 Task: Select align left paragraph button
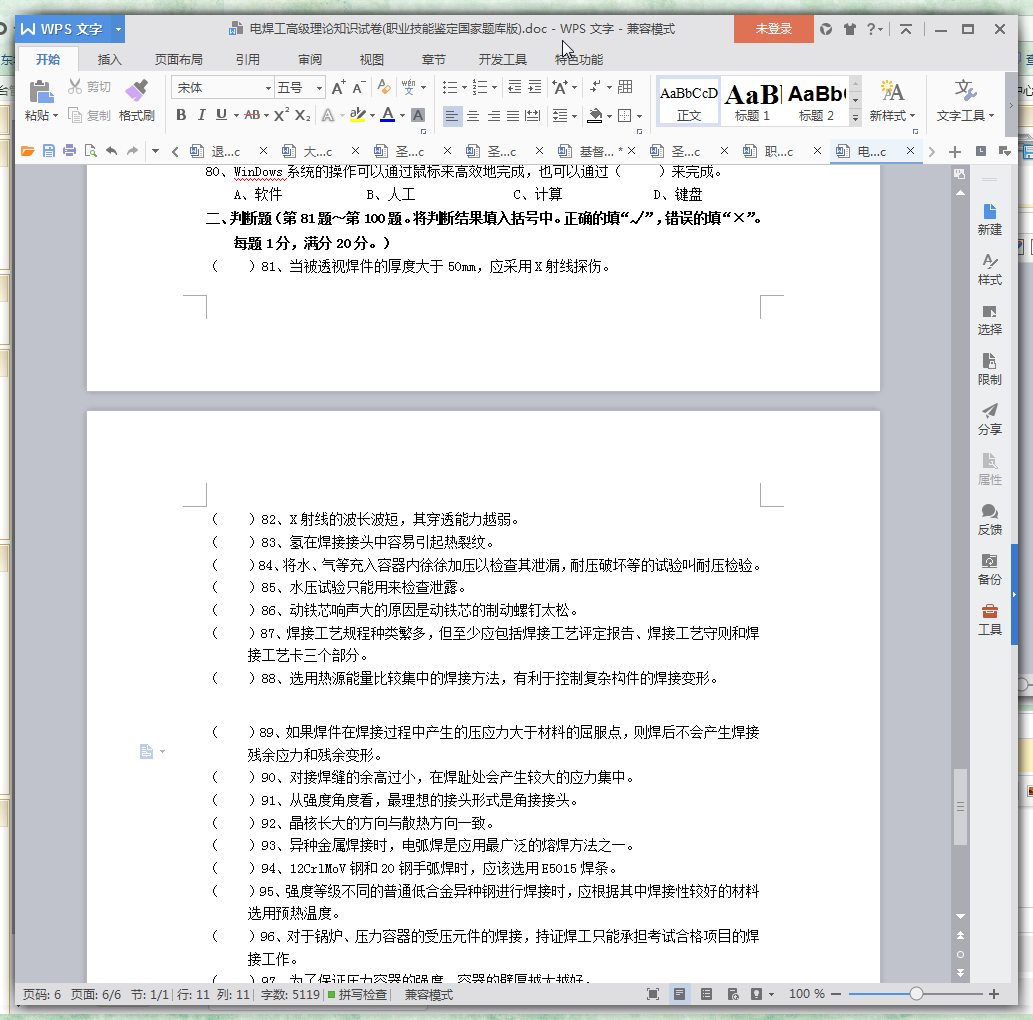pos(452,116)
